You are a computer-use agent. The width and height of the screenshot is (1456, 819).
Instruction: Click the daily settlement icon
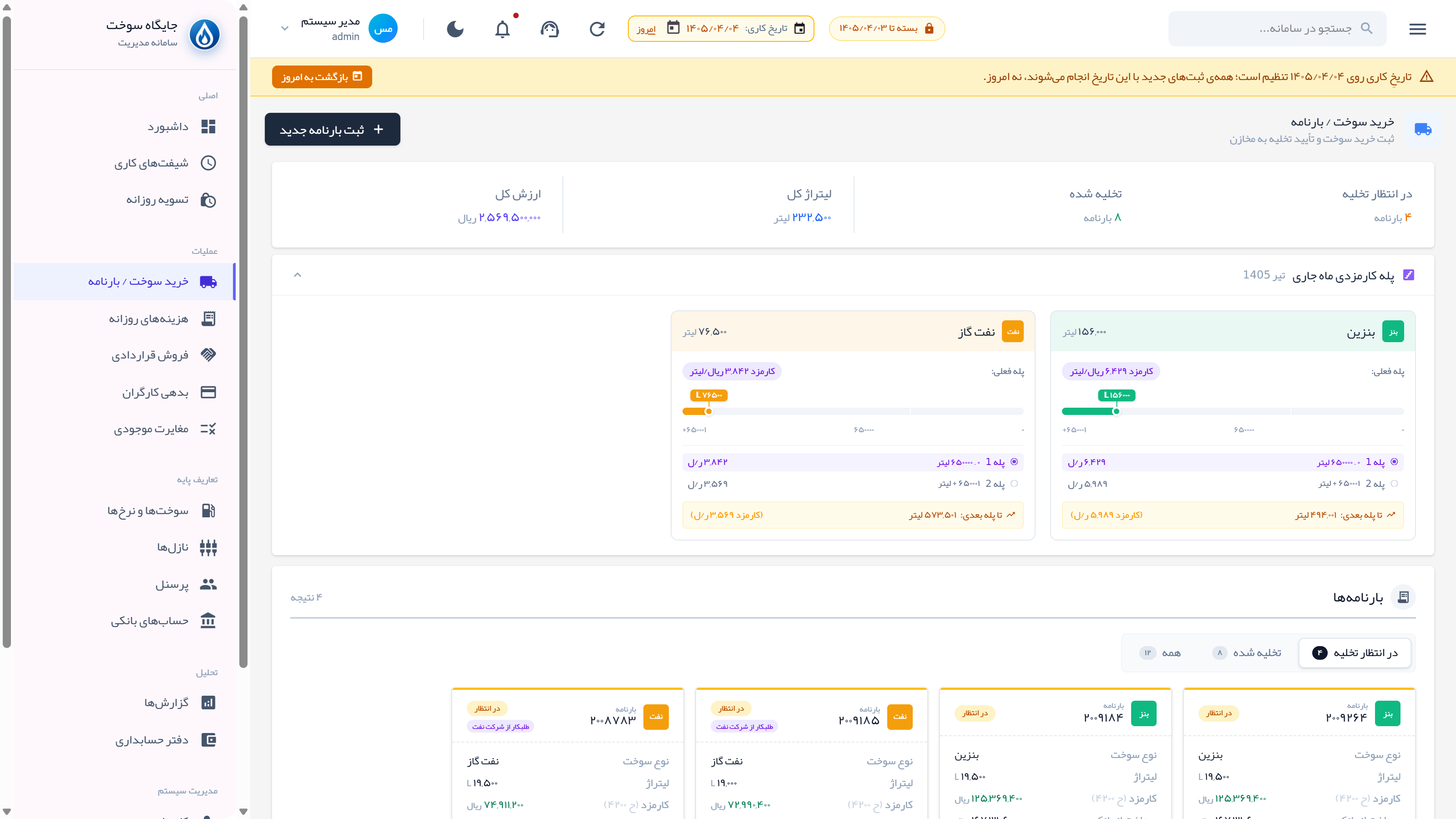click(208, 200)
